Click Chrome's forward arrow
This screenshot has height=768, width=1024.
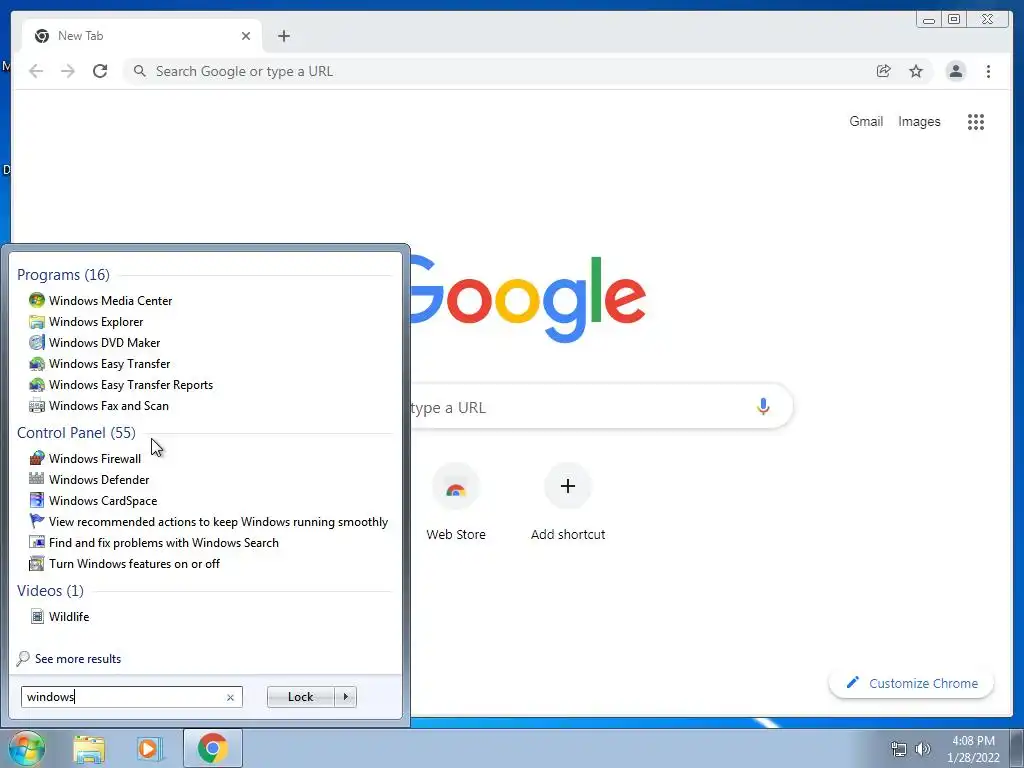68,71
